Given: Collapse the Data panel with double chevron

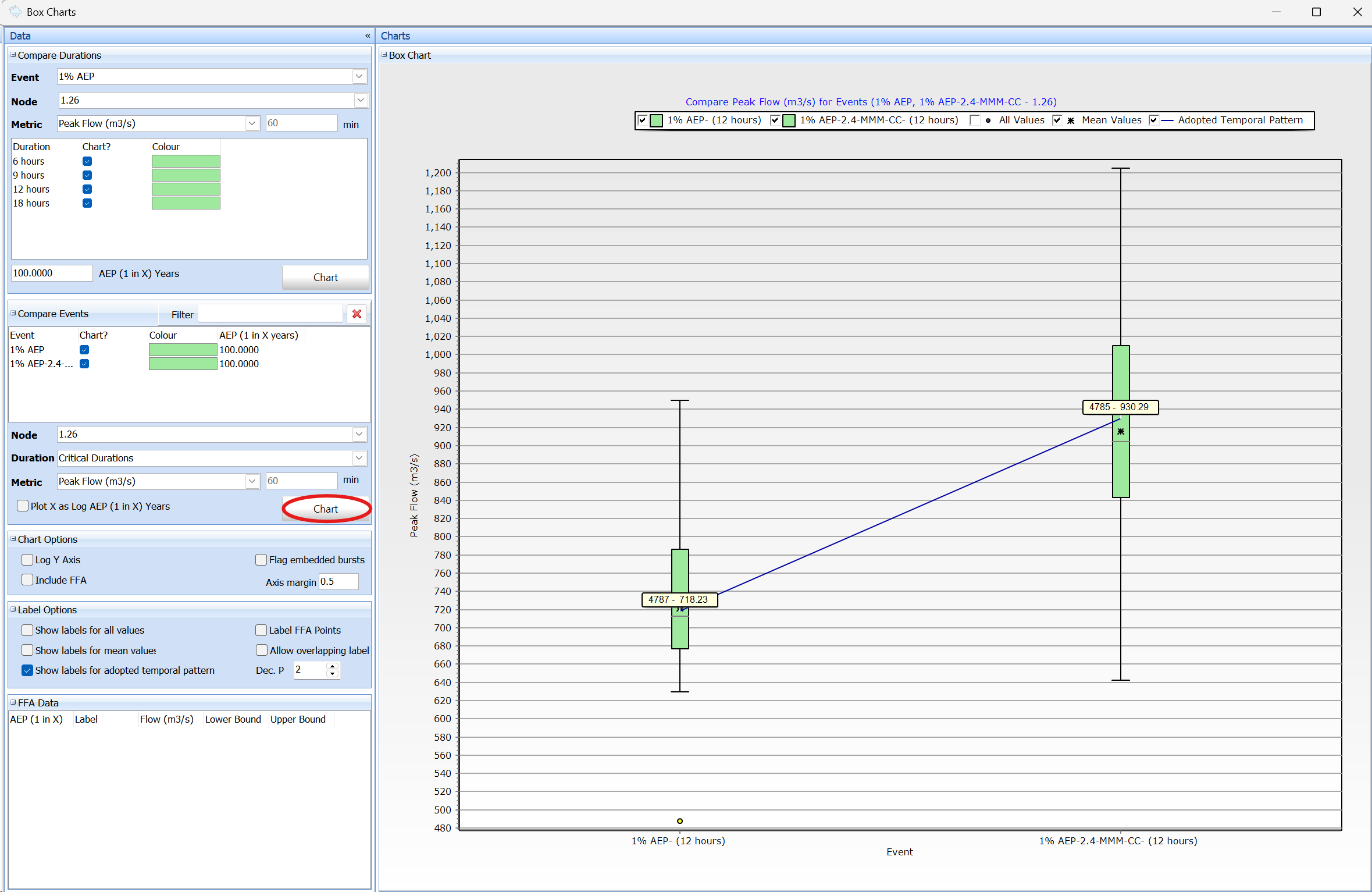Looking at the screenshot, I should click(367, 36).
